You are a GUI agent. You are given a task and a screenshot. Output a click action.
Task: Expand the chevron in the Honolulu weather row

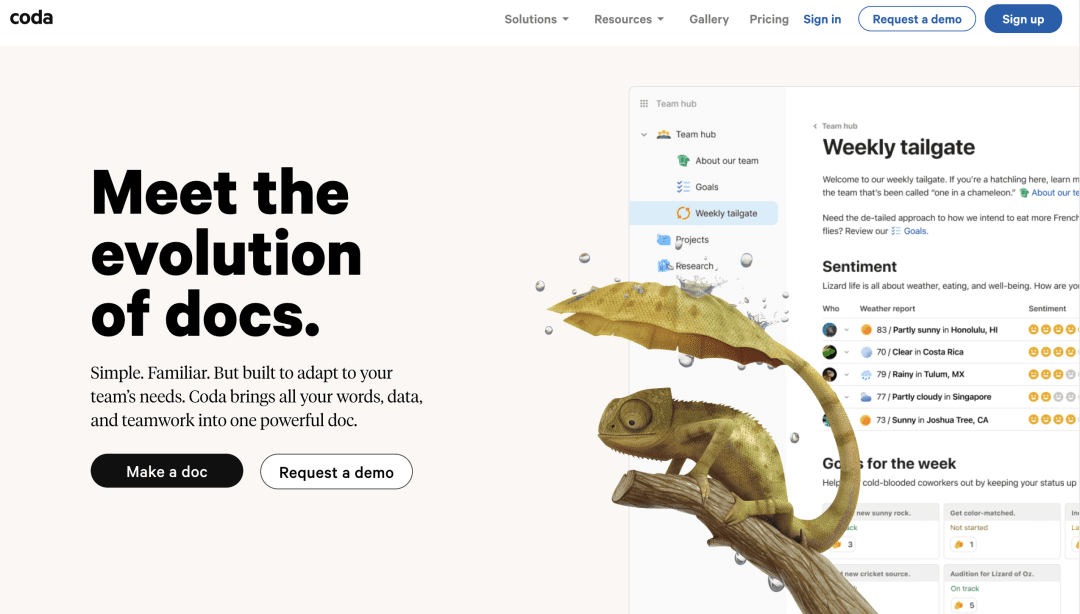(847, 330)
